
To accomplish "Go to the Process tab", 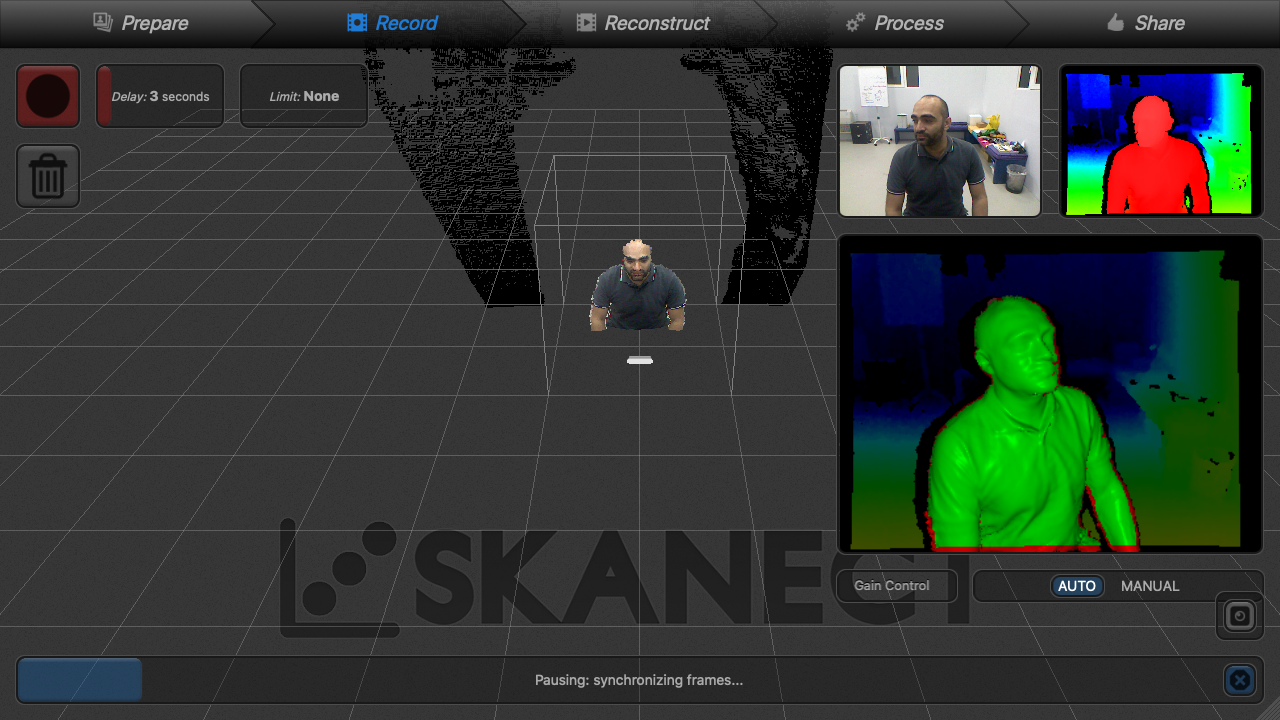I will coord(895,23).
